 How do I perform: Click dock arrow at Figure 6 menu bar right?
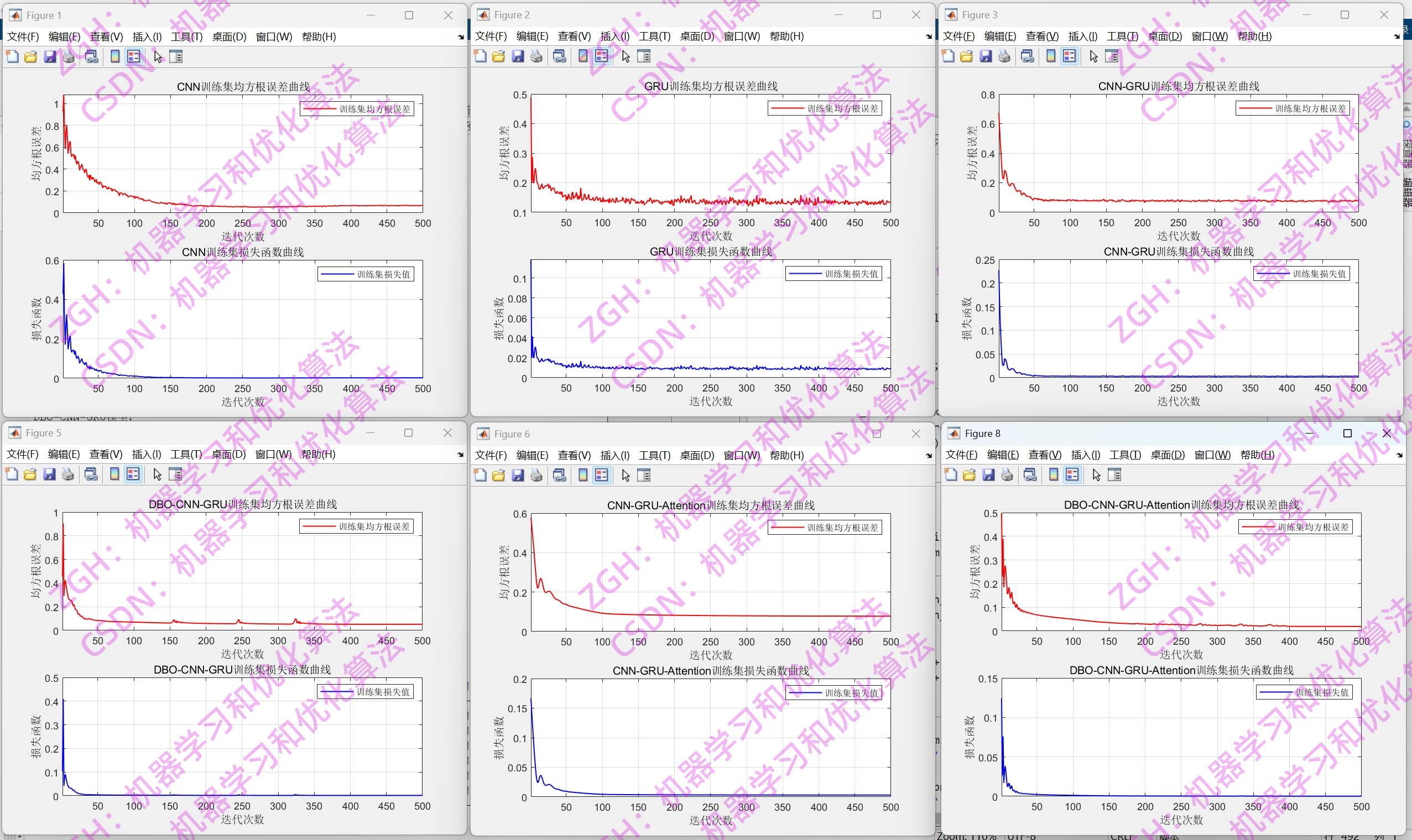pos(929,456)
